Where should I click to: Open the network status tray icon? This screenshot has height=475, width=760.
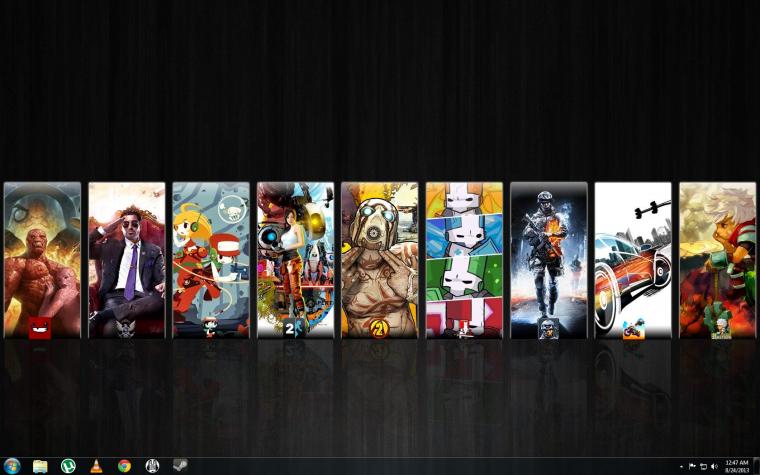[x=703, y=467]
